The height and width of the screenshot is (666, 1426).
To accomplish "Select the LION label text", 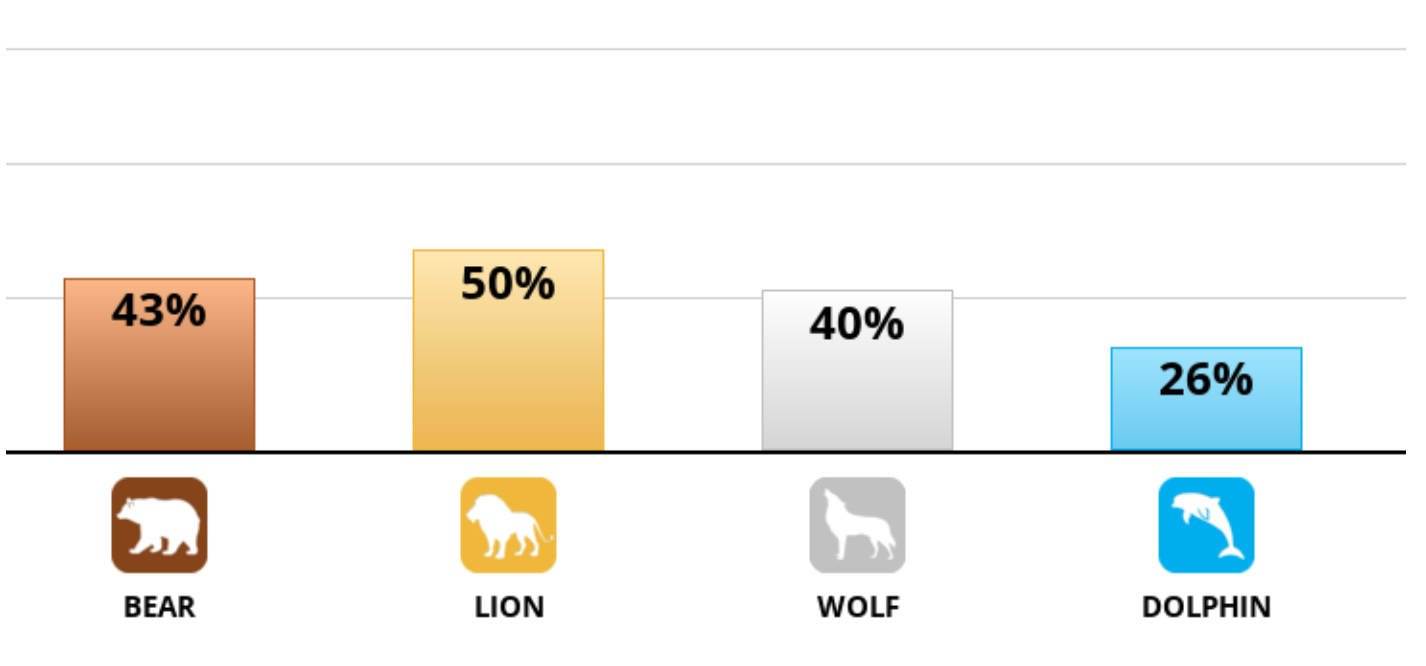I will tap(509, 607).
